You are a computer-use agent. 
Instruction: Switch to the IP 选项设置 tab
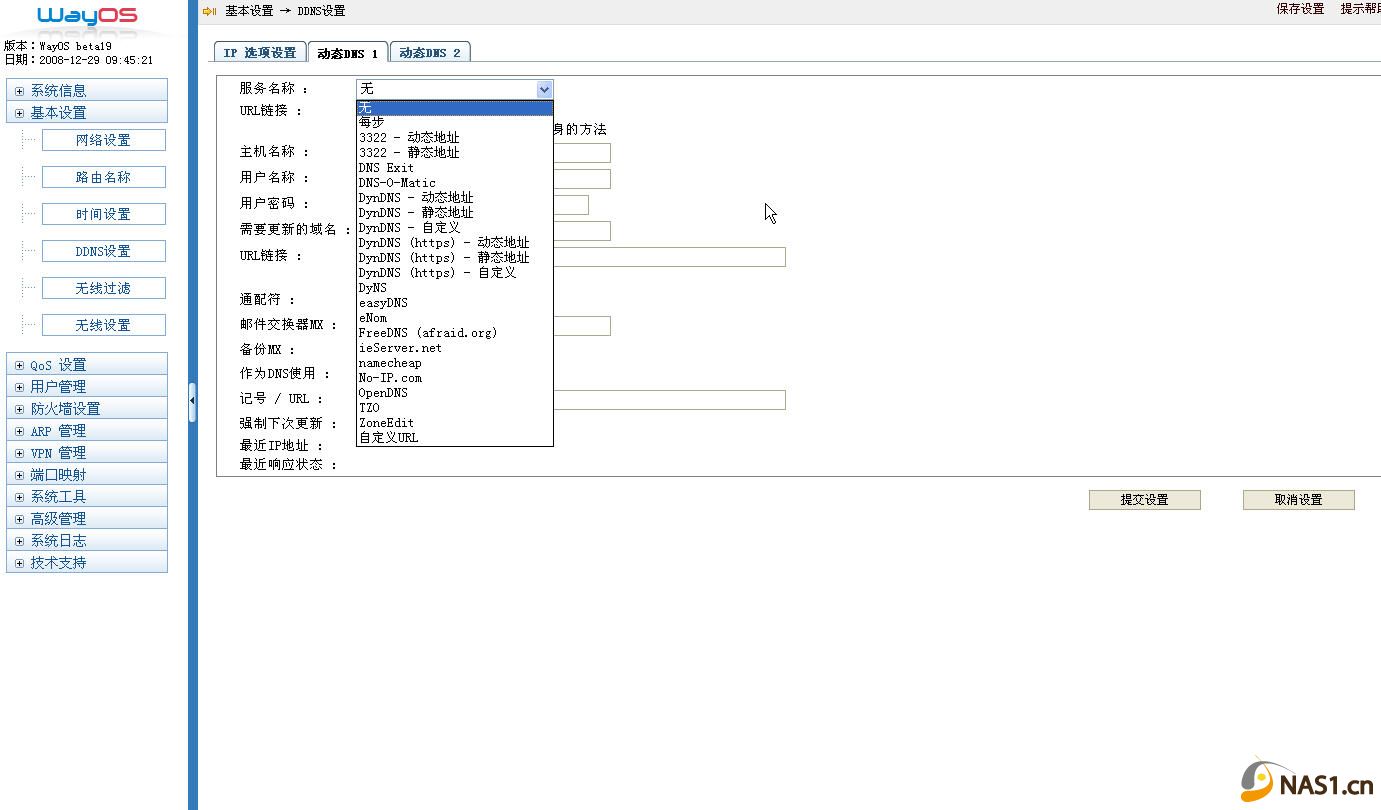tap(260, 53)
